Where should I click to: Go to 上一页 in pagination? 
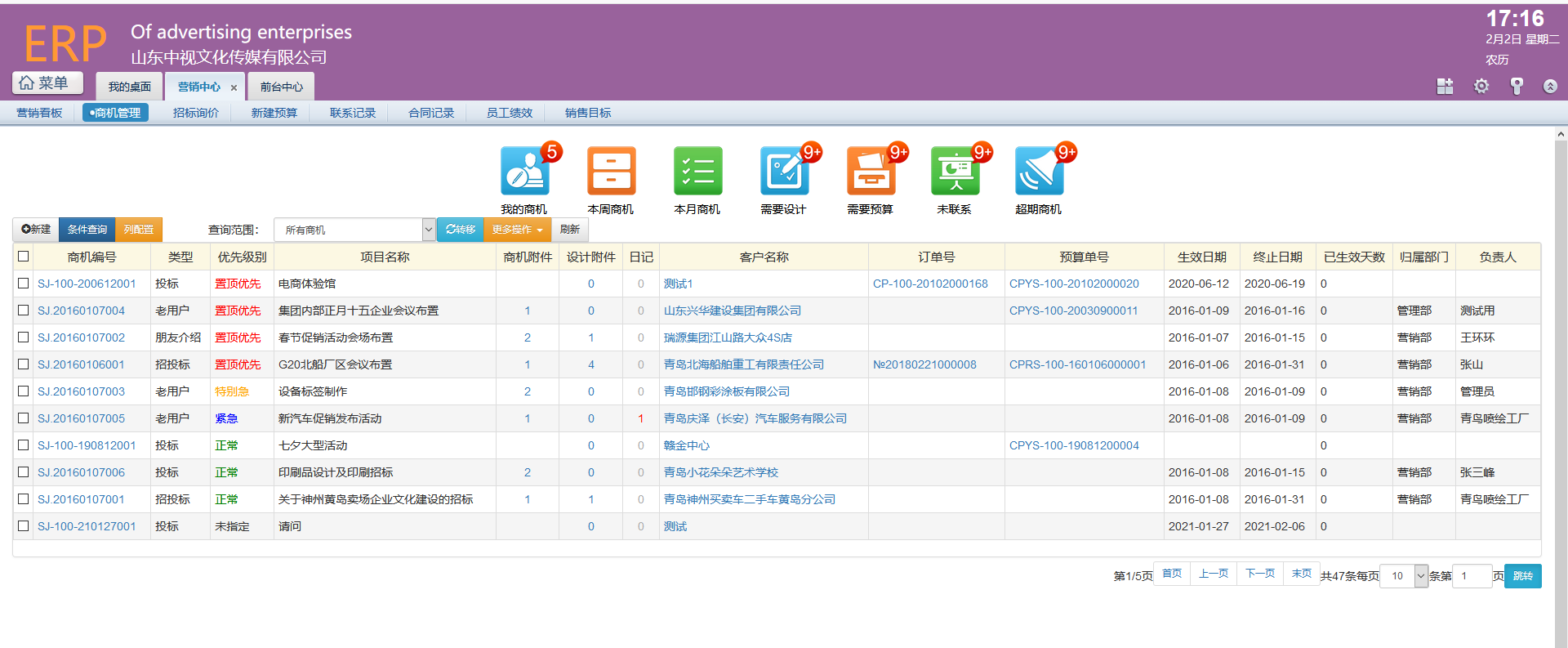(1214, 574)
